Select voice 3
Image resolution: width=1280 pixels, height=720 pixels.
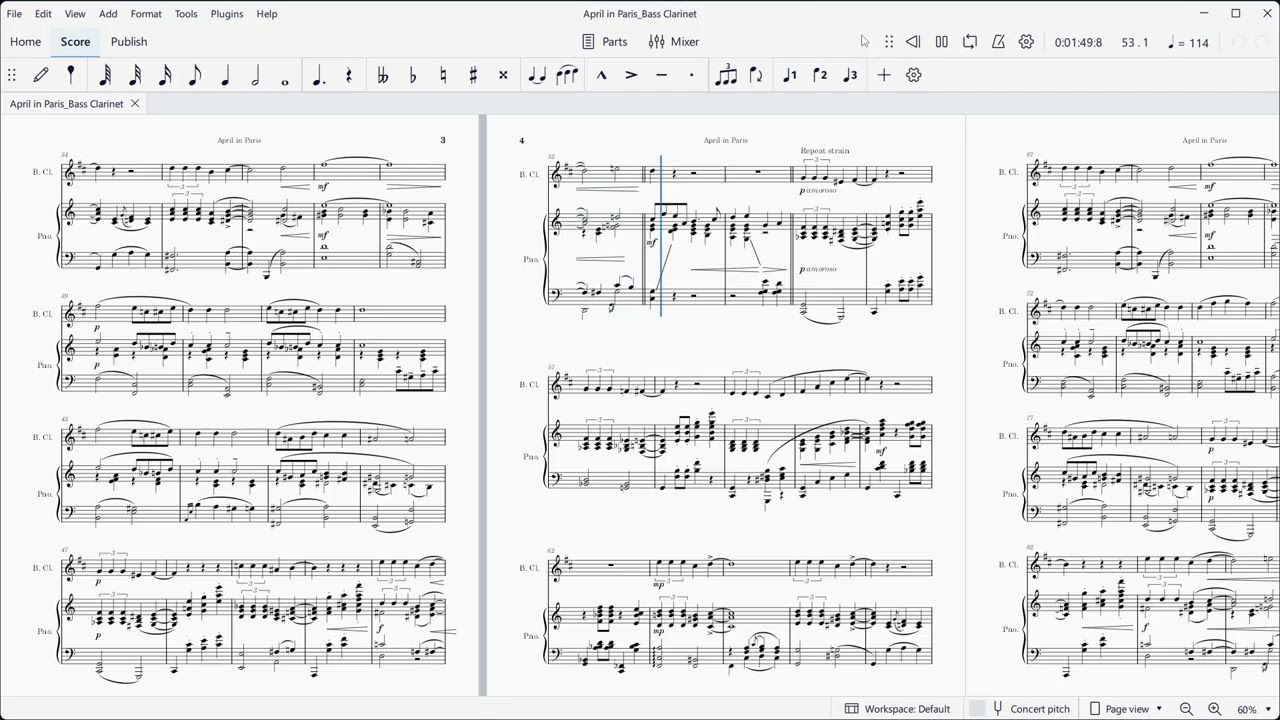click(x=850, y=75)
